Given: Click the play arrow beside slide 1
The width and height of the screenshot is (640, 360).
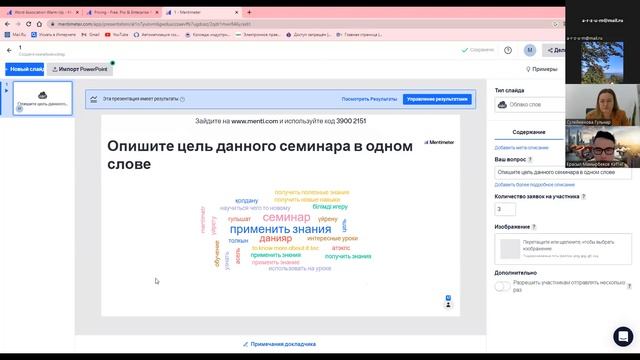Looking at the screenshot, I should tap(7, 91).
